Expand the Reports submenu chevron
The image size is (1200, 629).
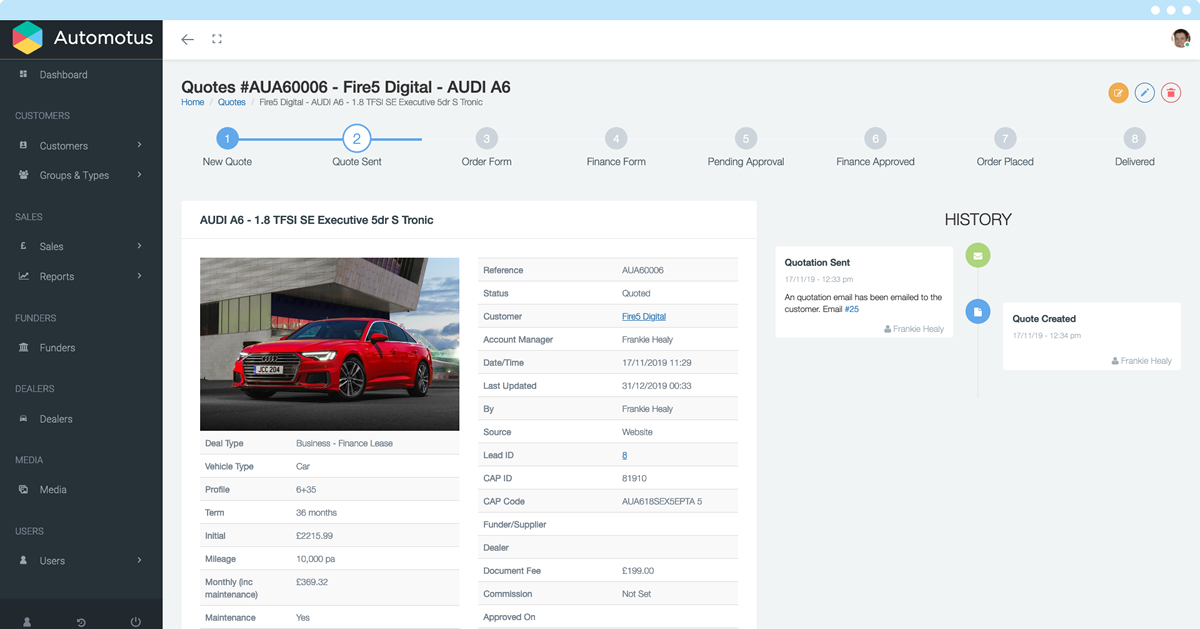(x=140, y=276)
